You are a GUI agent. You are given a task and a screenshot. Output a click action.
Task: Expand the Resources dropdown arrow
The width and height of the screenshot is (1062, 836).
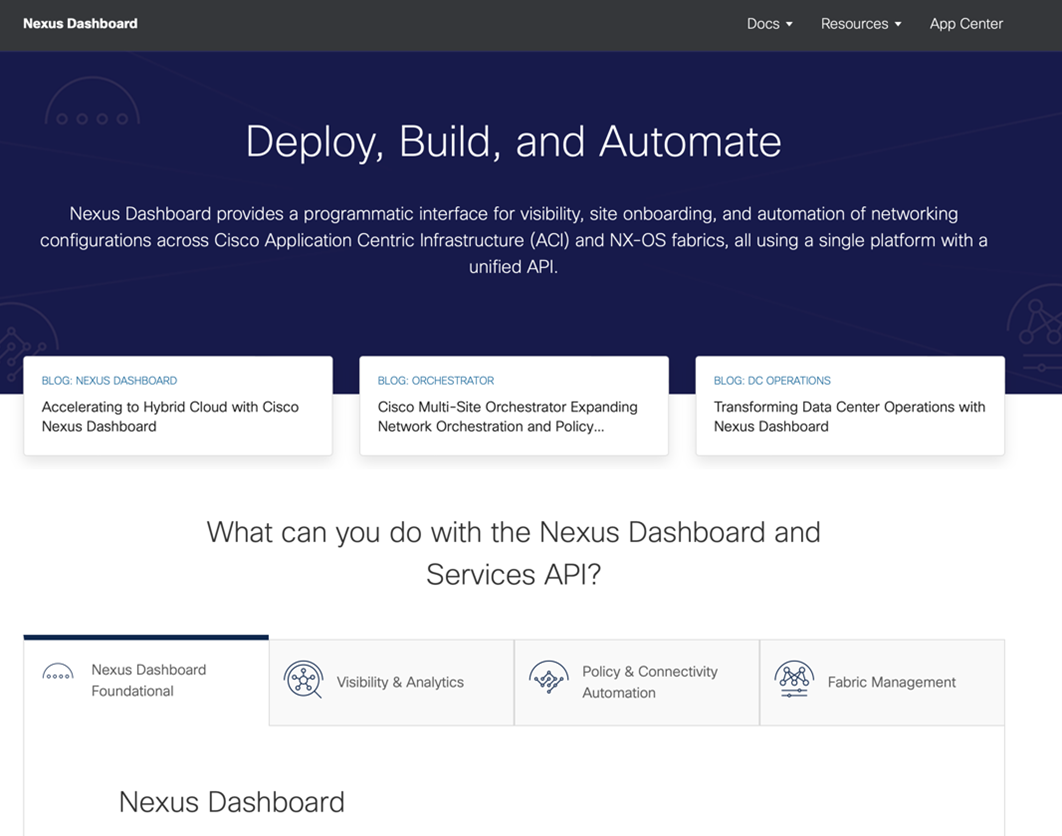point(898,24)
